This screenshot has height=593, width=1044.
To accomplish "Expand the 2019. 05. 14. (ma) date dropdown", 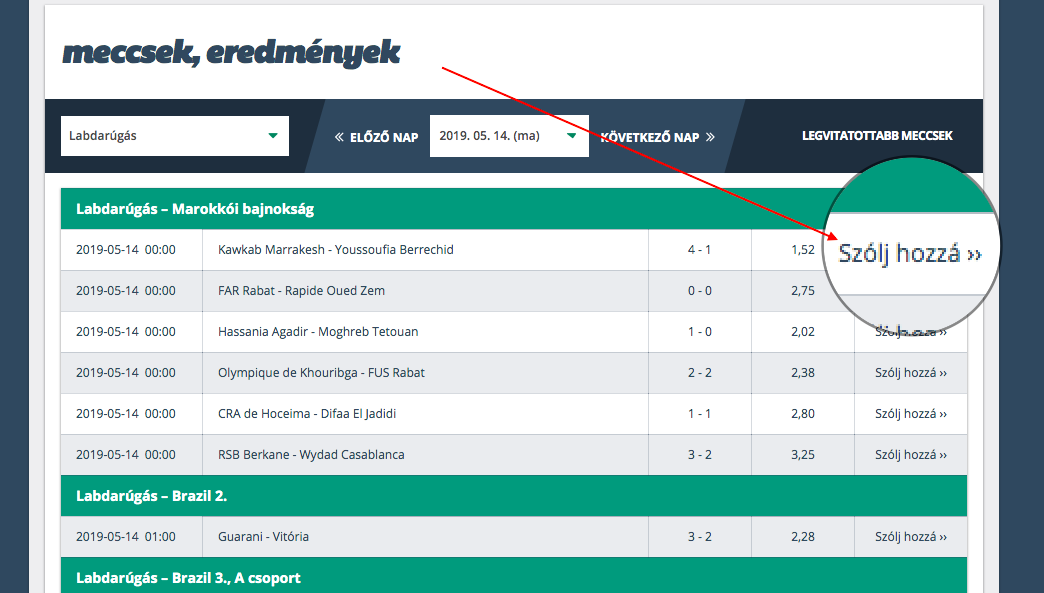I will [509, 136].
